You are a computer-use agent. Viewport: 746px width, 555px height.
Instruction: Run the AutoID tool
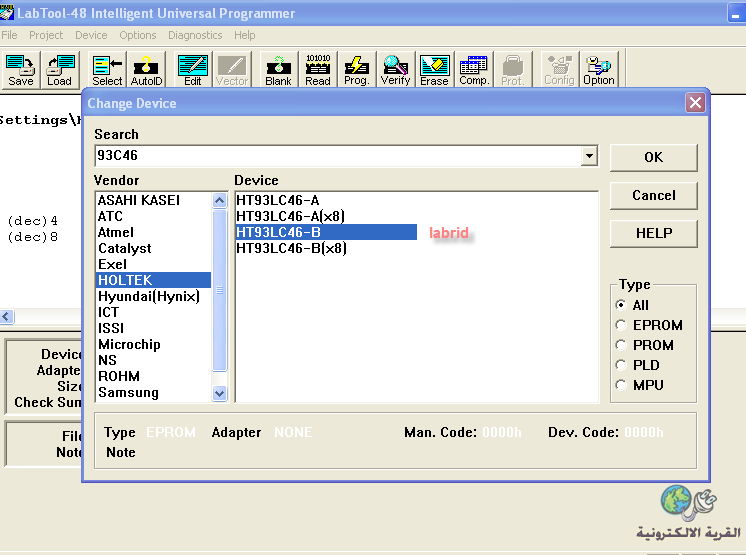(147, 69)
